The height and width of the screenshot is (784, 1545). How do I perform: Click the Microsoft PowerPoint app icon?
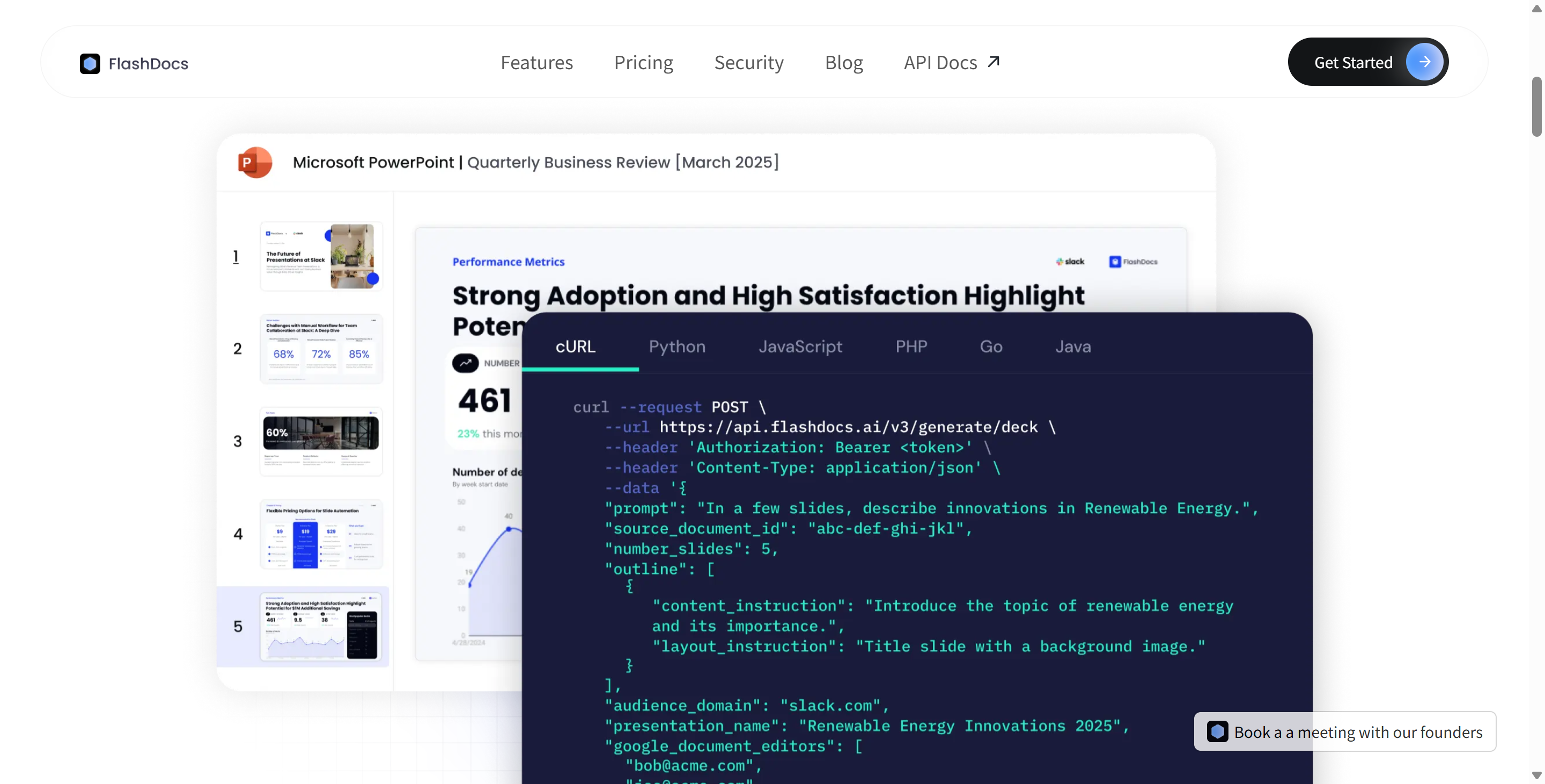254,162
